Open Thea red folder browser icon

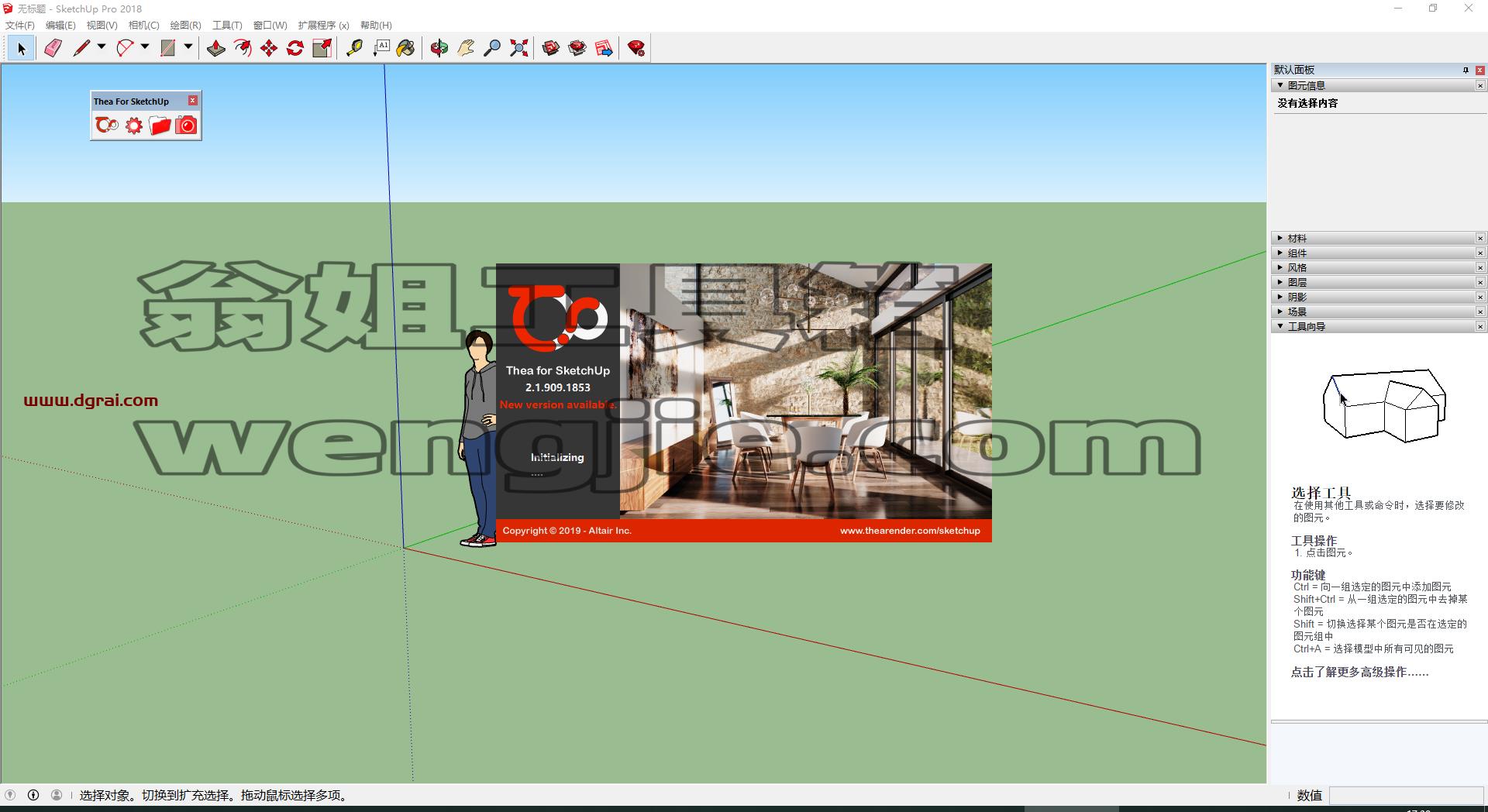click(x=160, y=126)
